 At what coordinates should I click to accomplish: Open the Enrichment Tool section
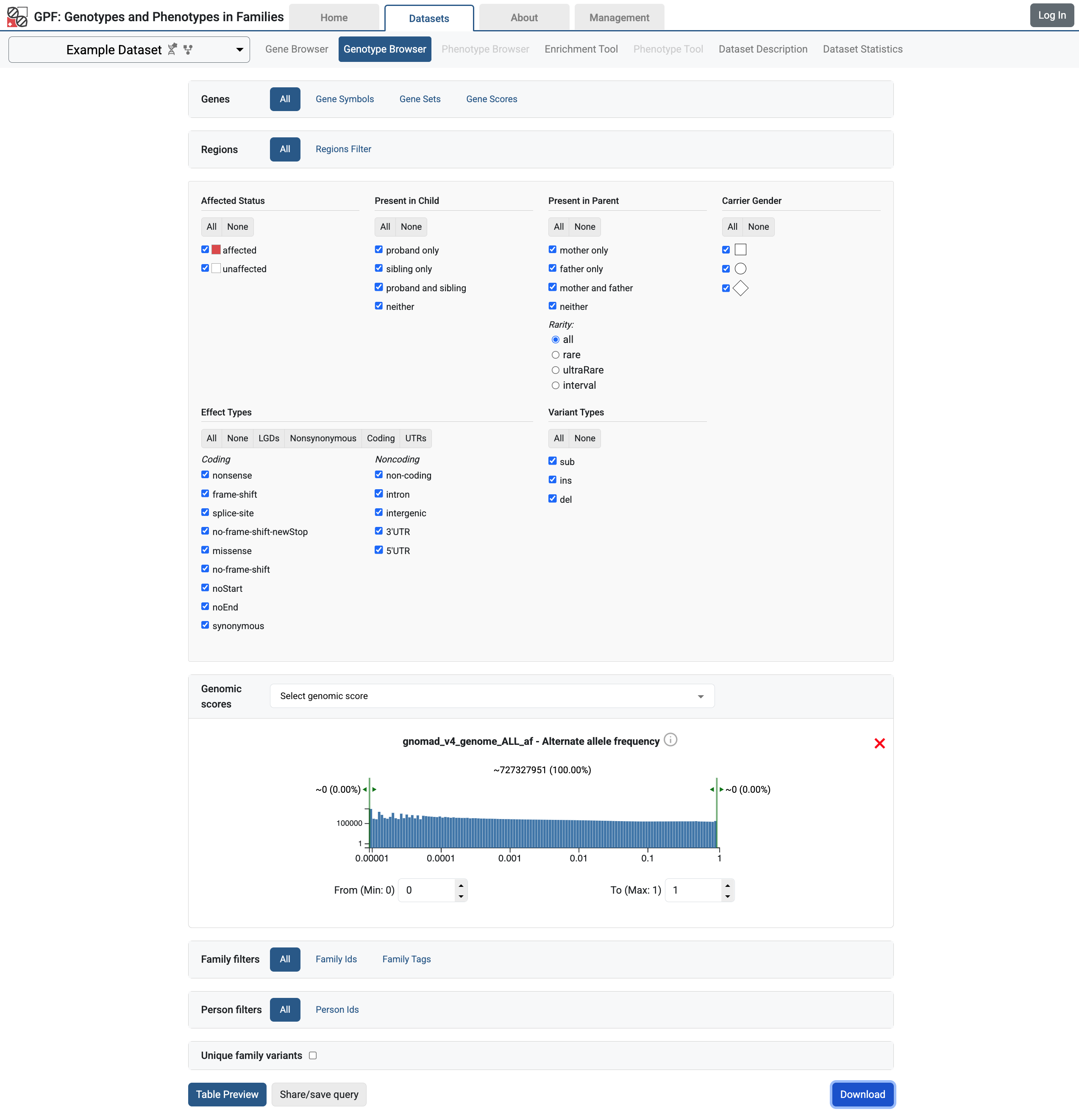(581, 49)
